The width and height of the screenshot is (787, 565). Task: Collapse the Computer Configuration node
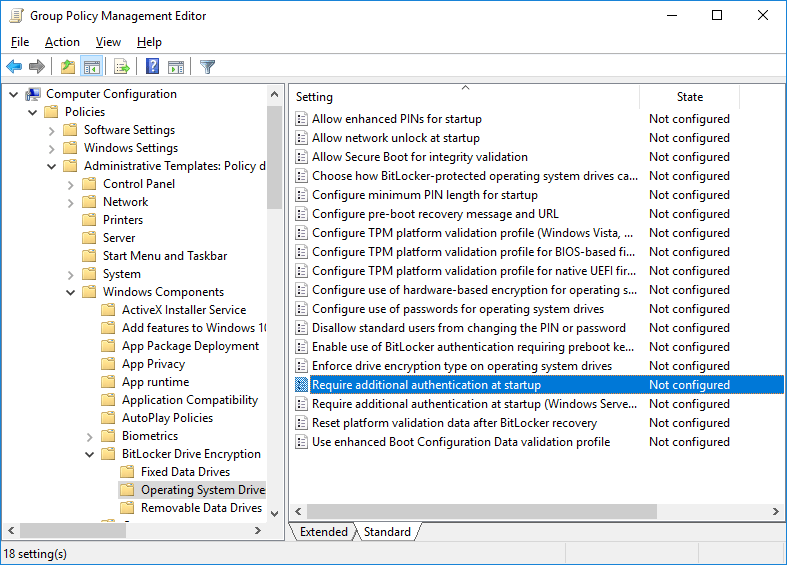pos(14,94)
